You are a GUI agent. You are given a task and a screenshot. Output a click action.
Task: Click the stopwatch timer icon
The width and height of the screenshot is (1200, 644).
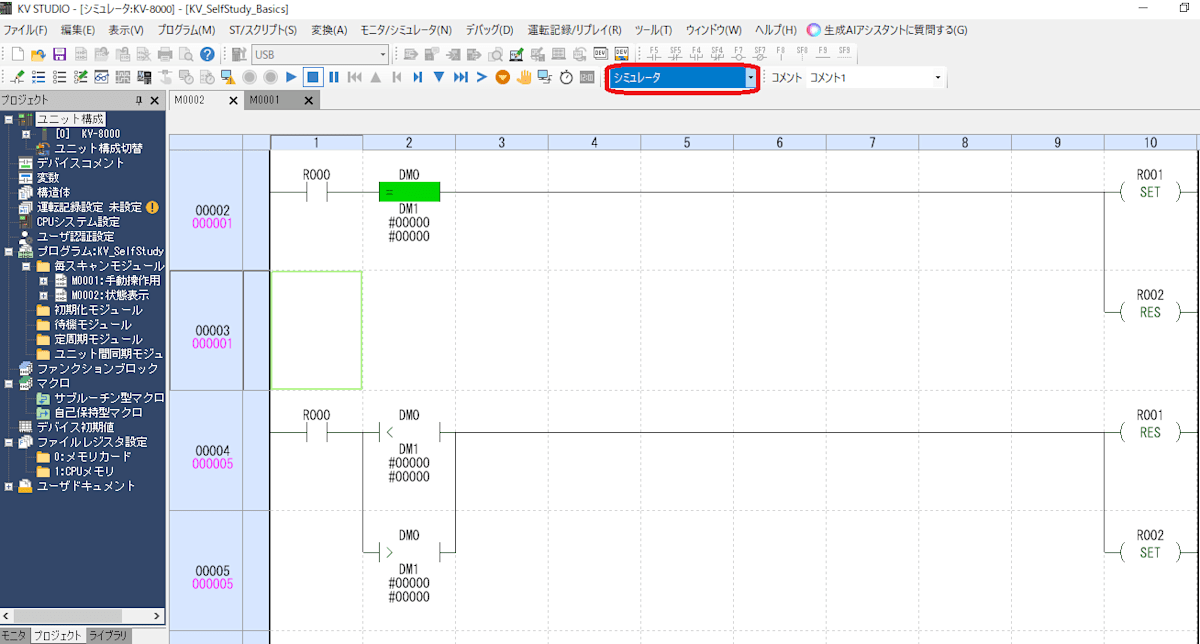coord(566,77)
